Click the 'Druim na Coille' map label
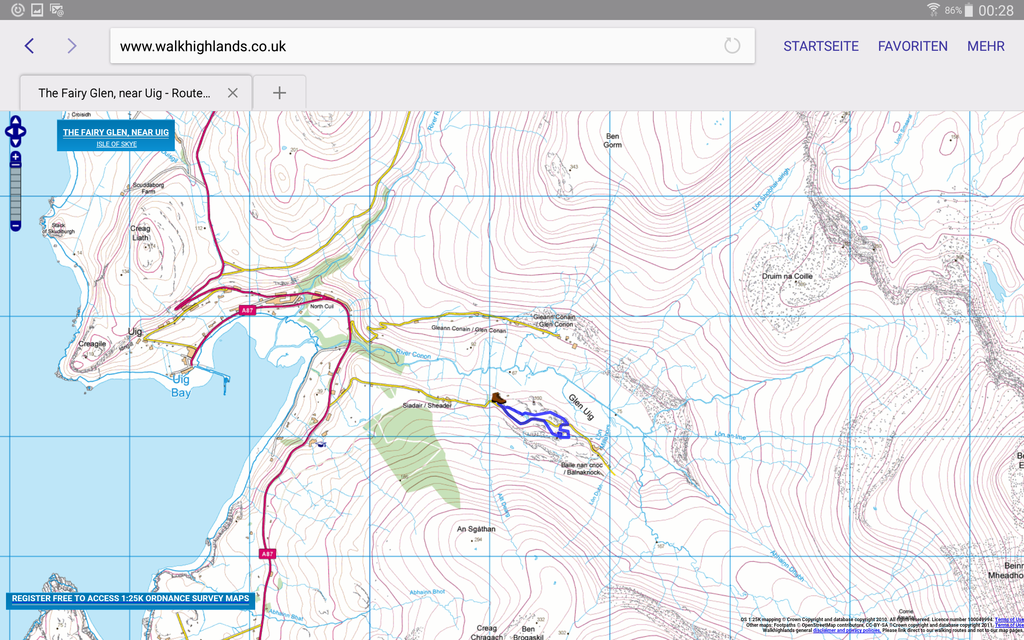 [x=787, y=276]
